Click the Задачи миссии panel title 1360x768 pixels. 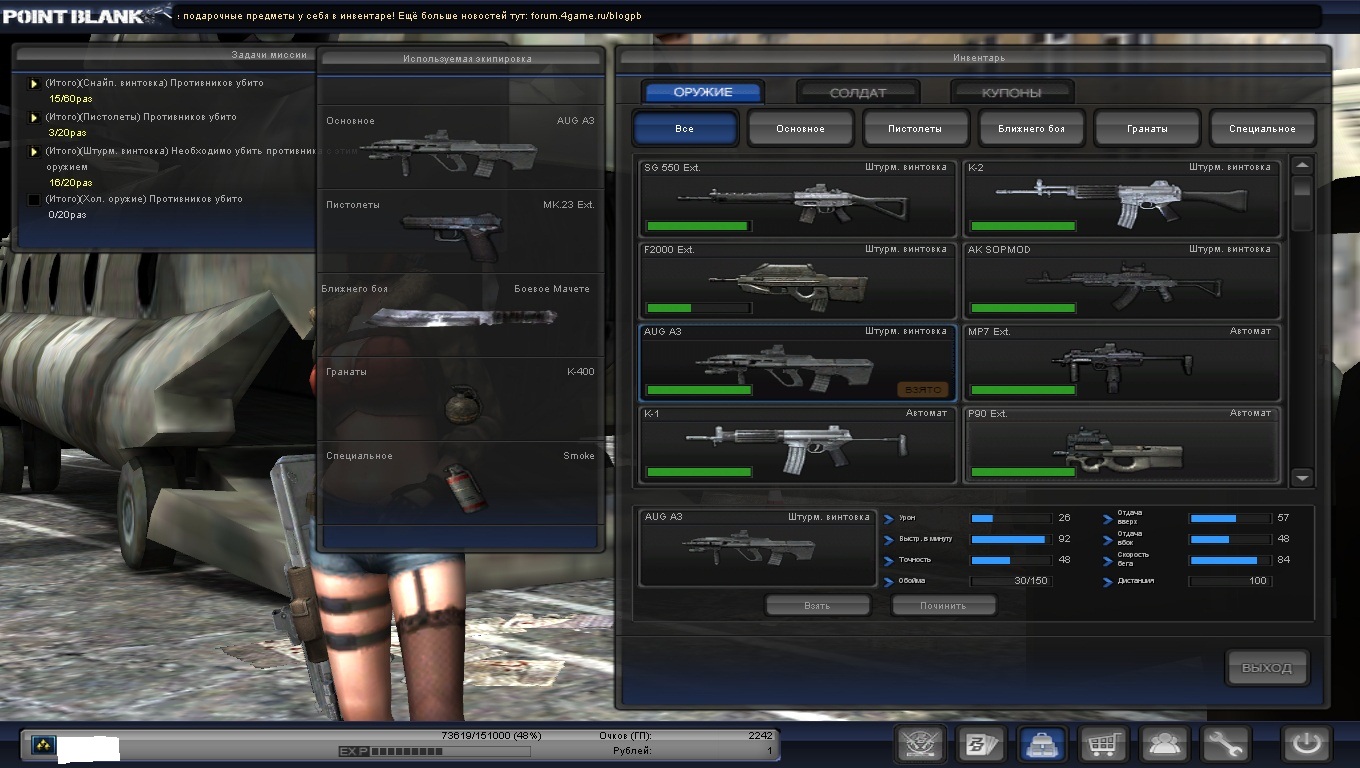(269, 55)
